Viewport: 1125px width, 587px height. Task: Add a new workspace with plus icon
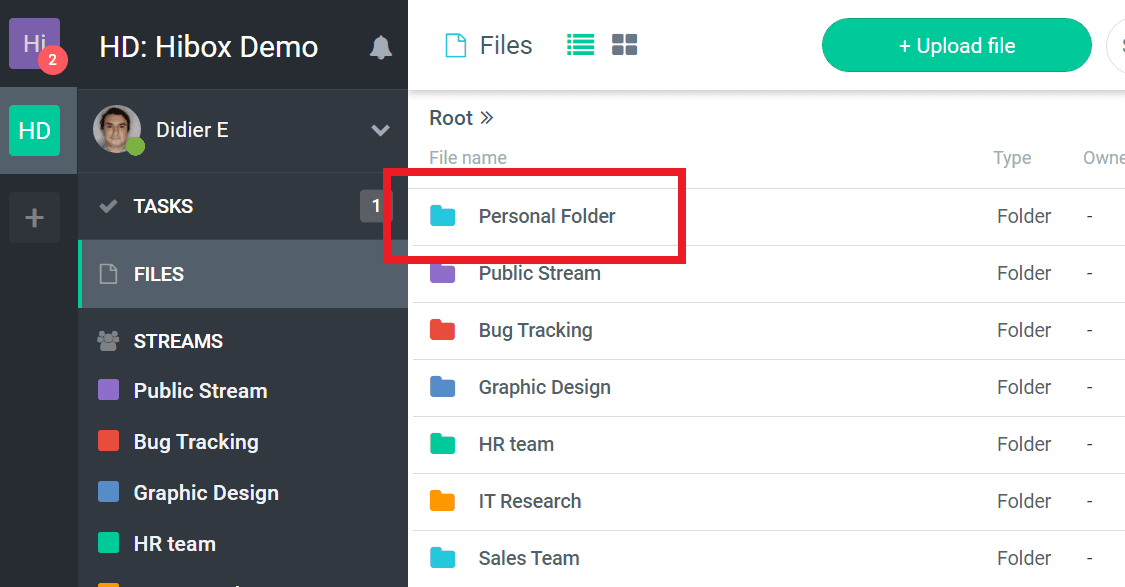tap(35, 217)
